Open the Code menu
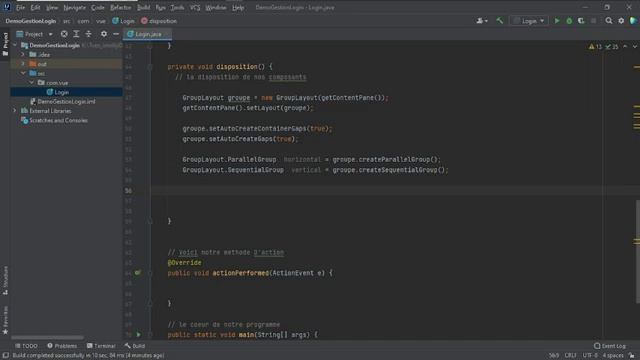The width and height of the screenshot is (640, 360). pos(98,7)
